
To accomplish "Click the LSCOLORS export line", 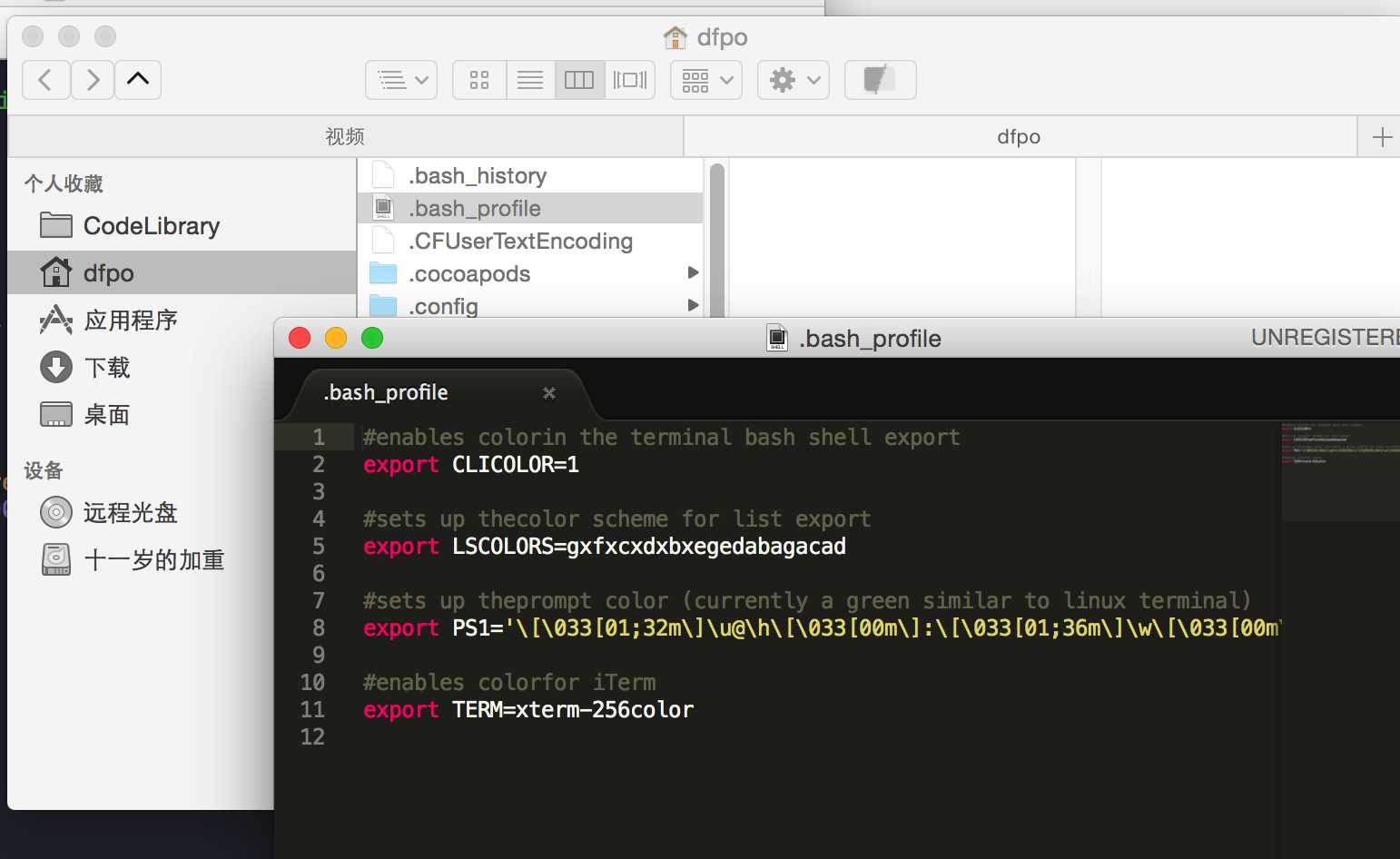I will [605, 546].
